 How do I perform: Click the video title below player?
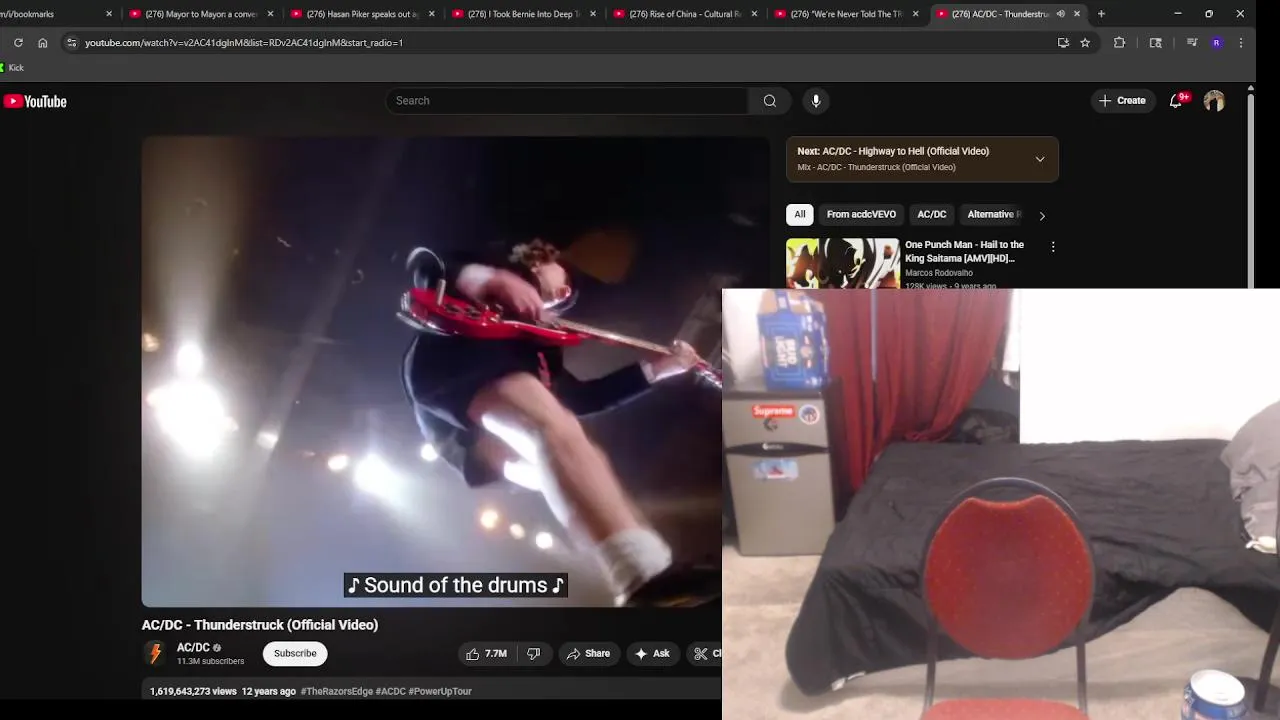click(x=260, y=625)
